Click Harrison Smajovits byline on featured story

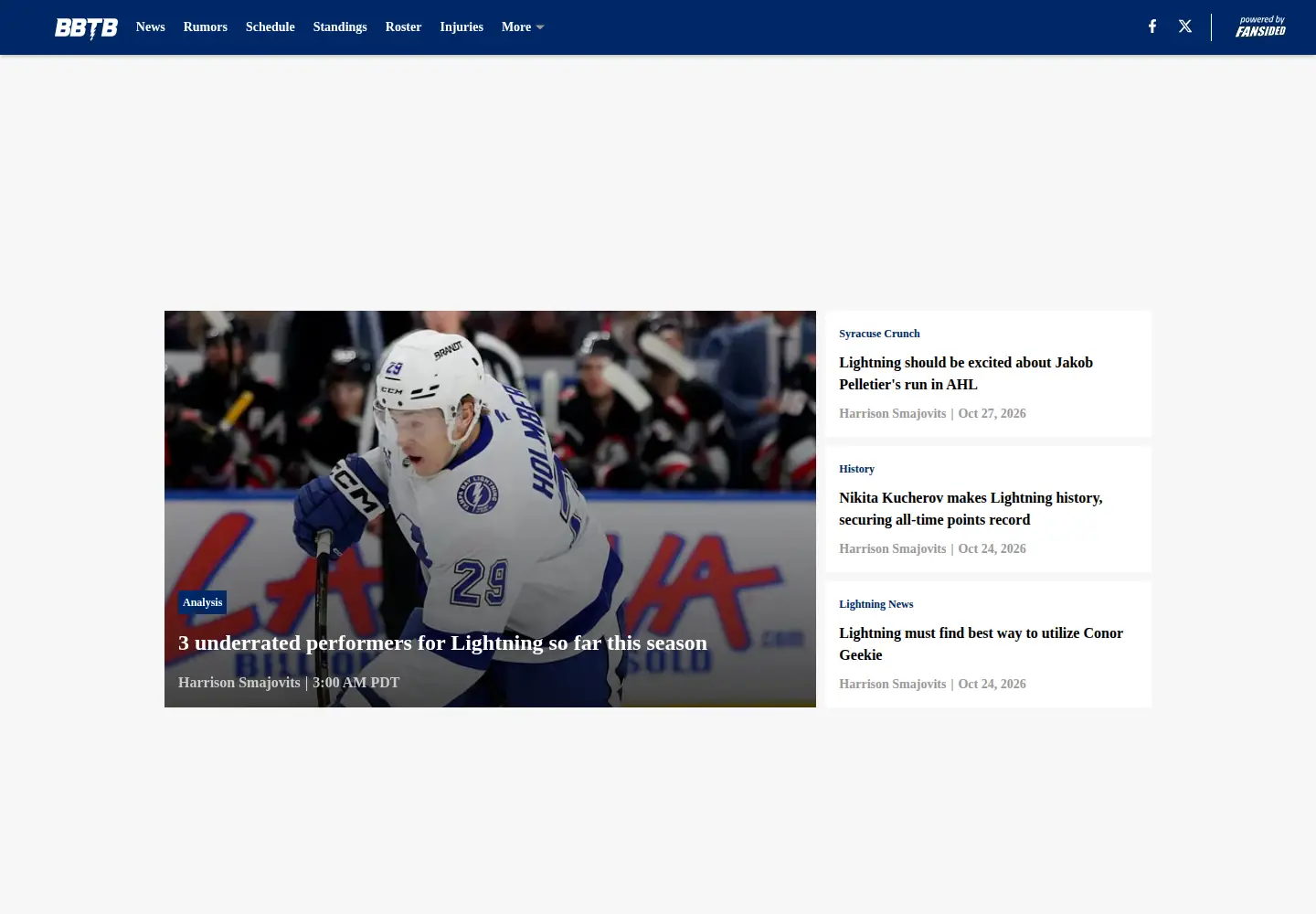click(x=239, y=683)
